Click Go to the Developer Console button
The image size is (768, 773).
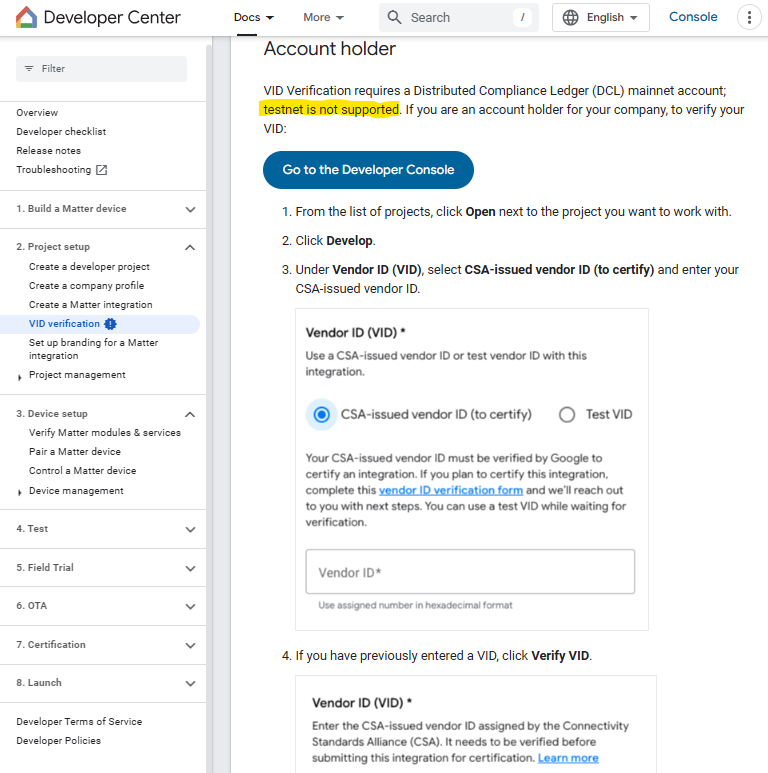click(x=368, y=170)
